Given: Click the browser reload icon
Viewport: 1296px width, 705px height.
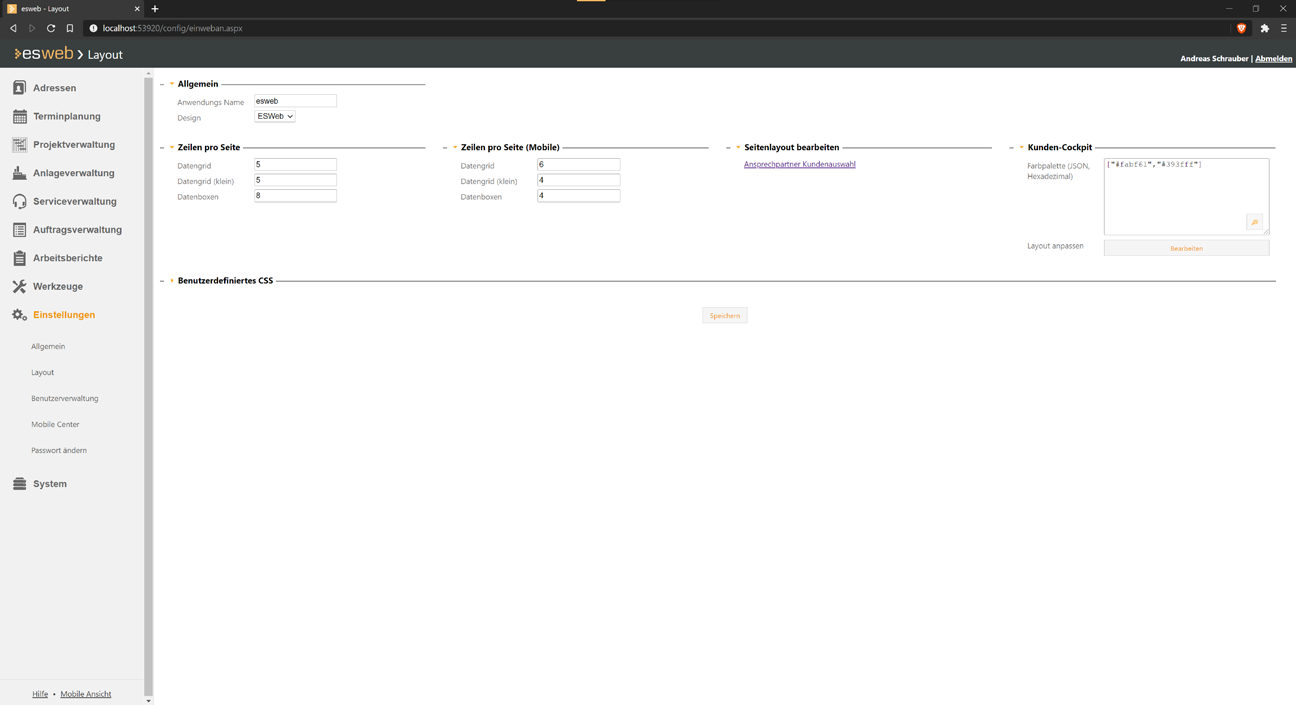Looking at the screenshot, I should pyautogui.click(x=51, y=28).
